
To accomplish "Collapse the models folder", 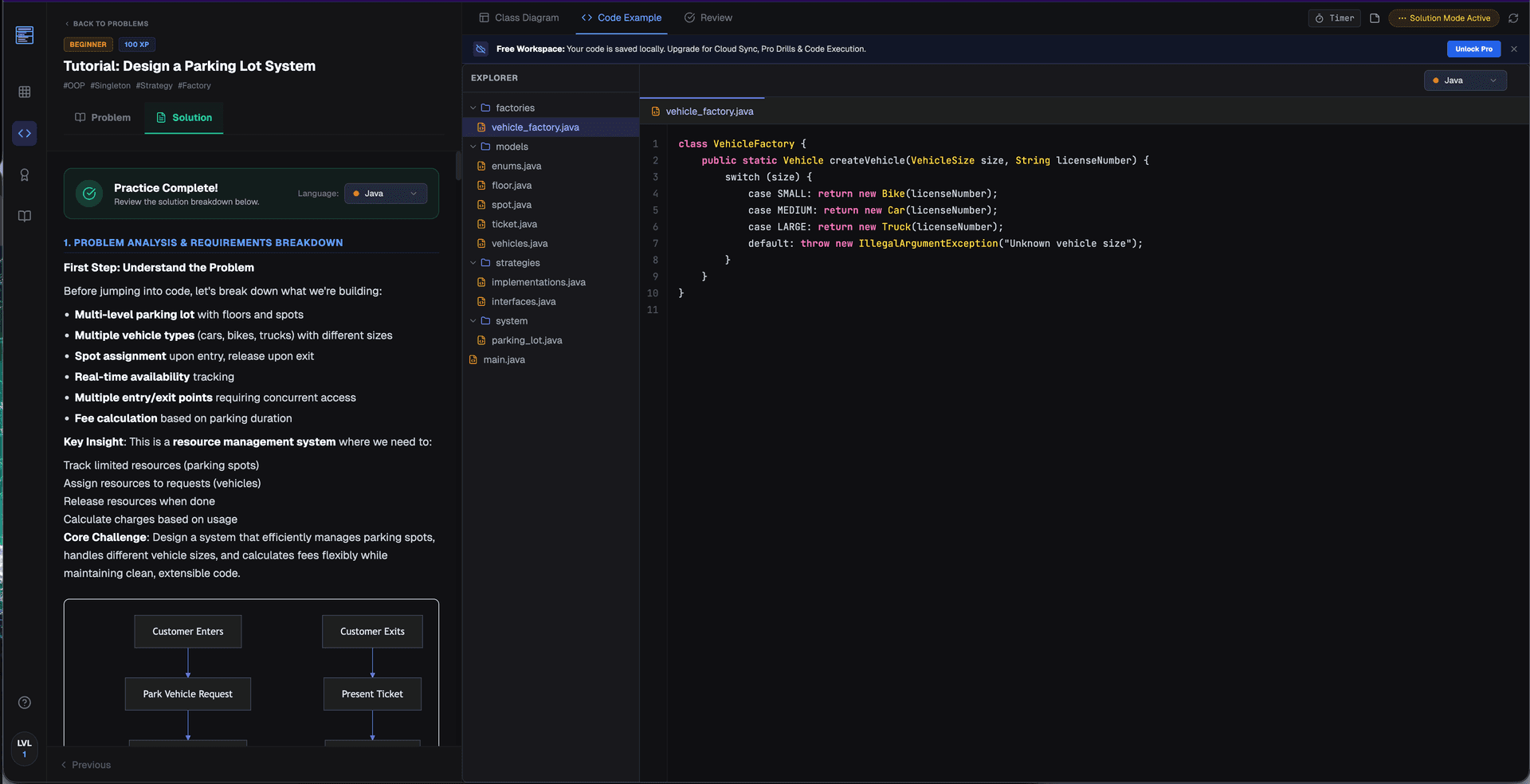I will tap(511, 147).
